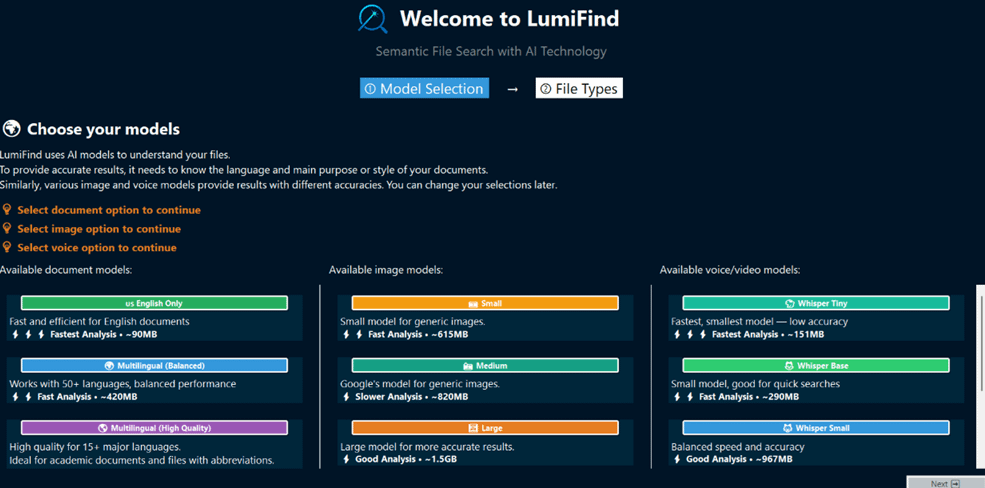Click lightbulb icon next to document option hint
This screenshot has width=985, height=488.
pos(7,210)
